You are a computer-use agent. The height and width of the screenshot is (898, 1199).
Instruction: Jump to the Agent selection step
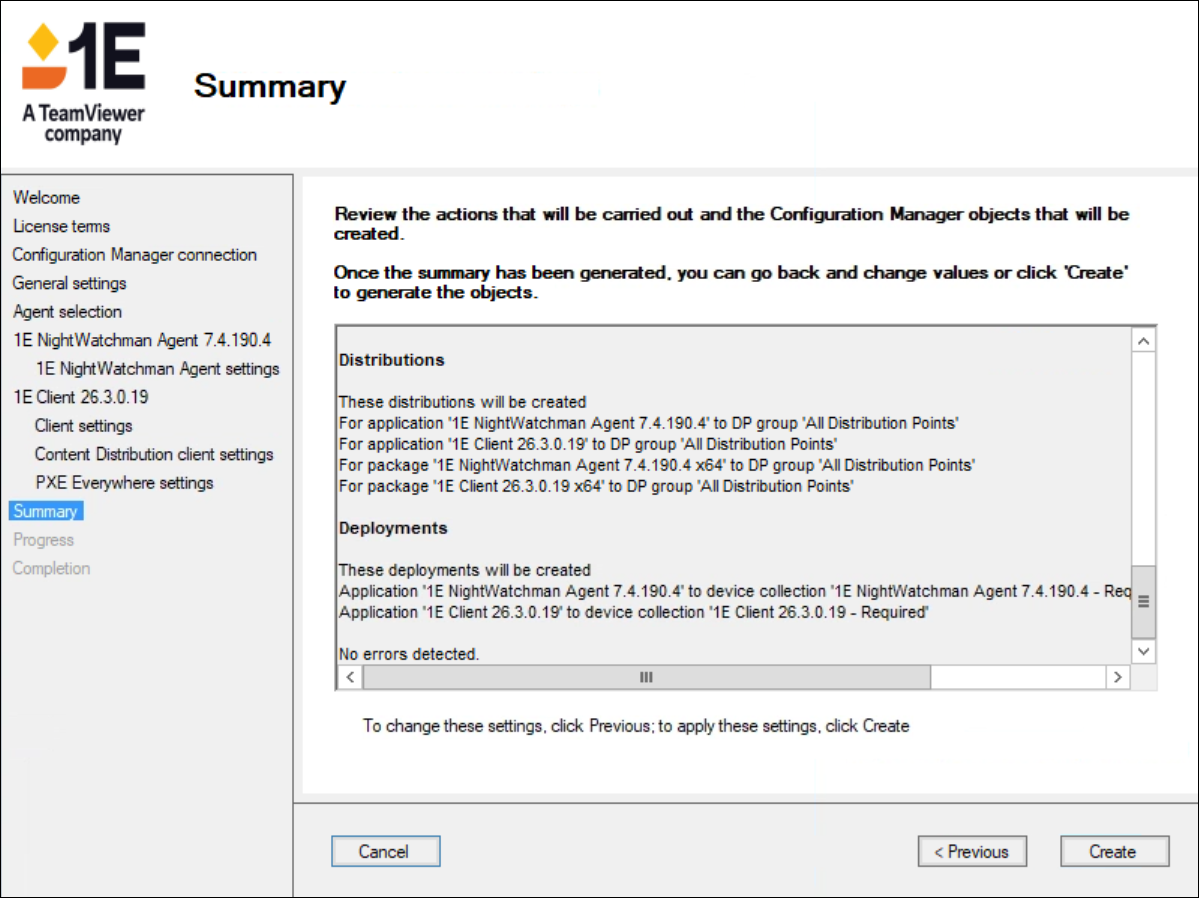point(67,312)
